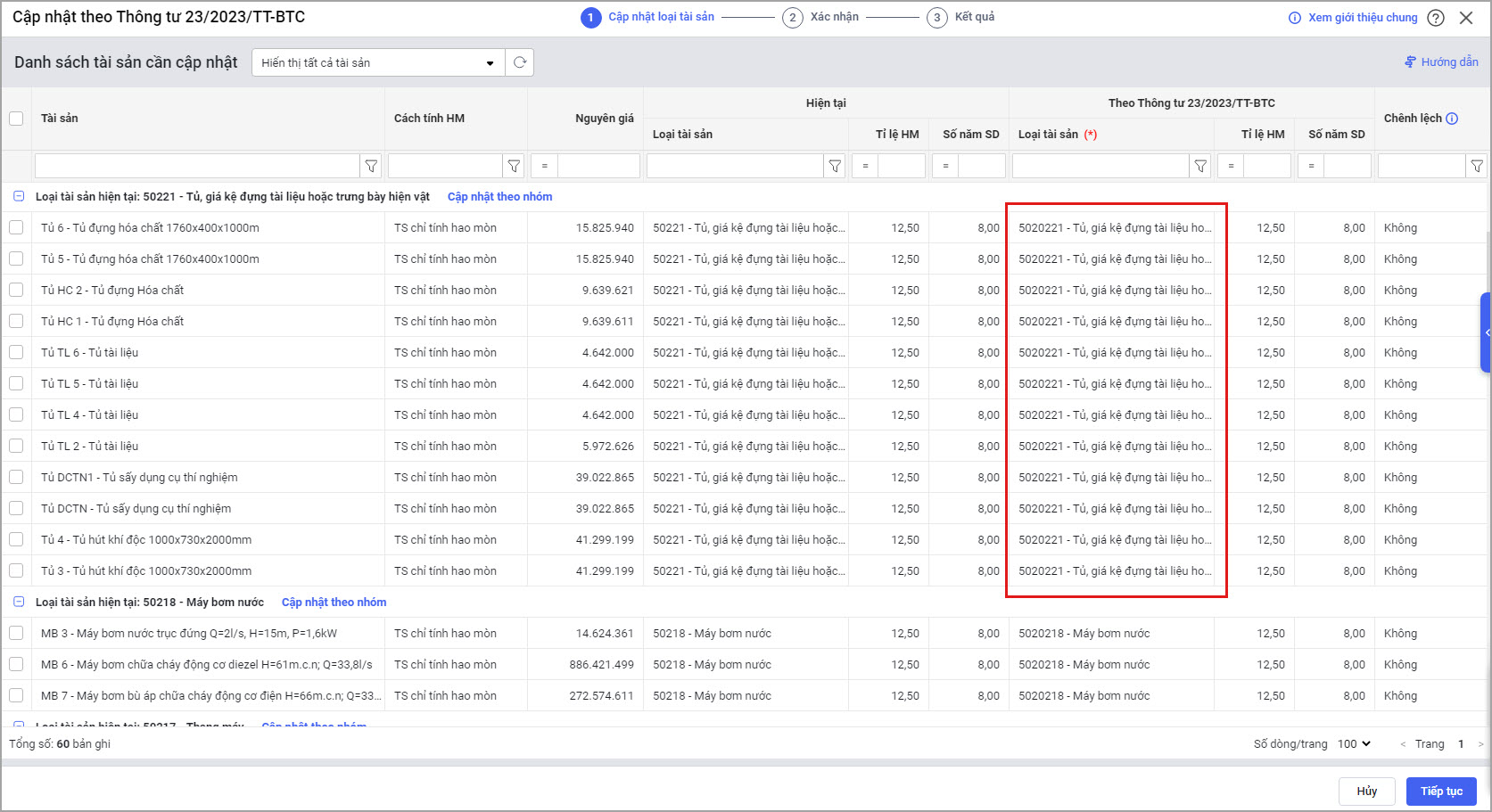Click filter icon for Chênh lệch column
The width and height of the screenshot is (1492, 812).
coord(1477,166)
